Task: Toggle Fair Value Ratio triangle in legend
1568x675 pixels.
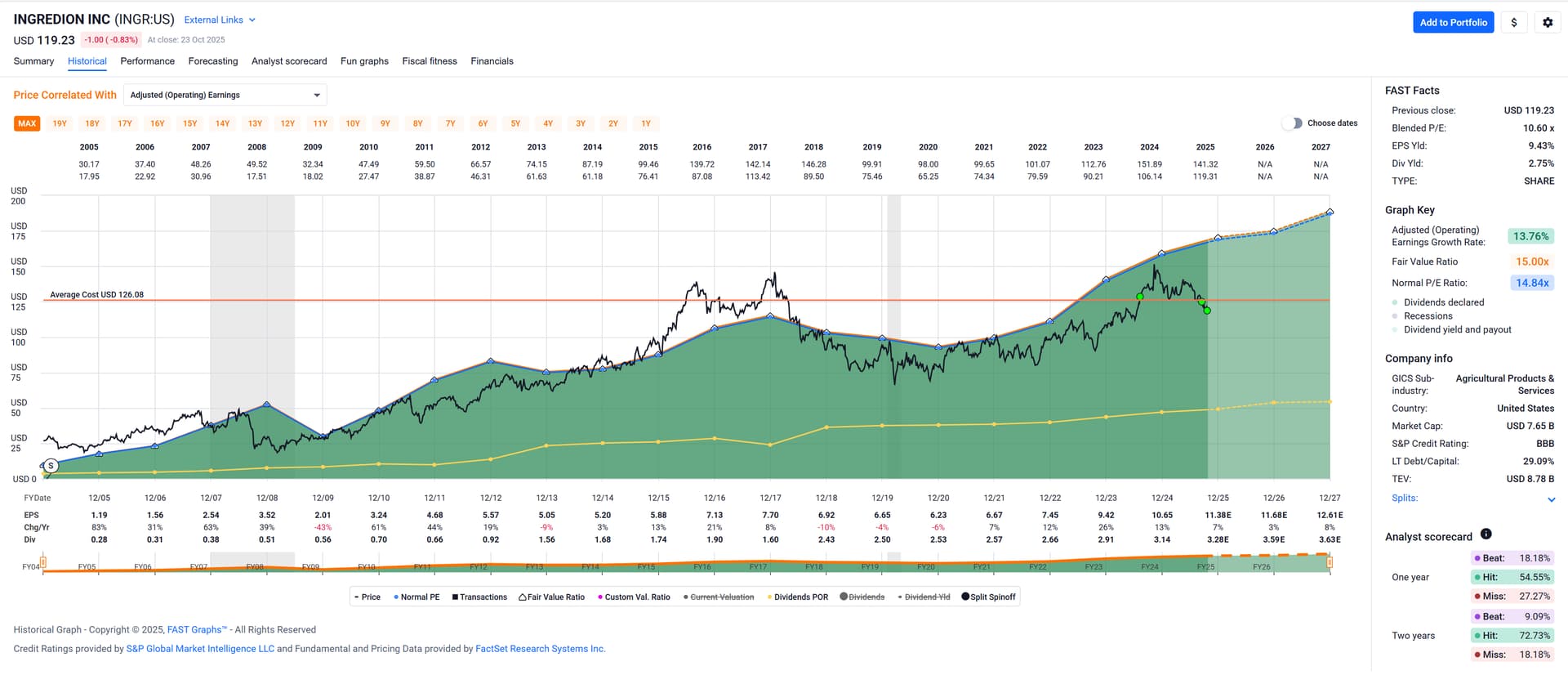Action: [551, 597]
